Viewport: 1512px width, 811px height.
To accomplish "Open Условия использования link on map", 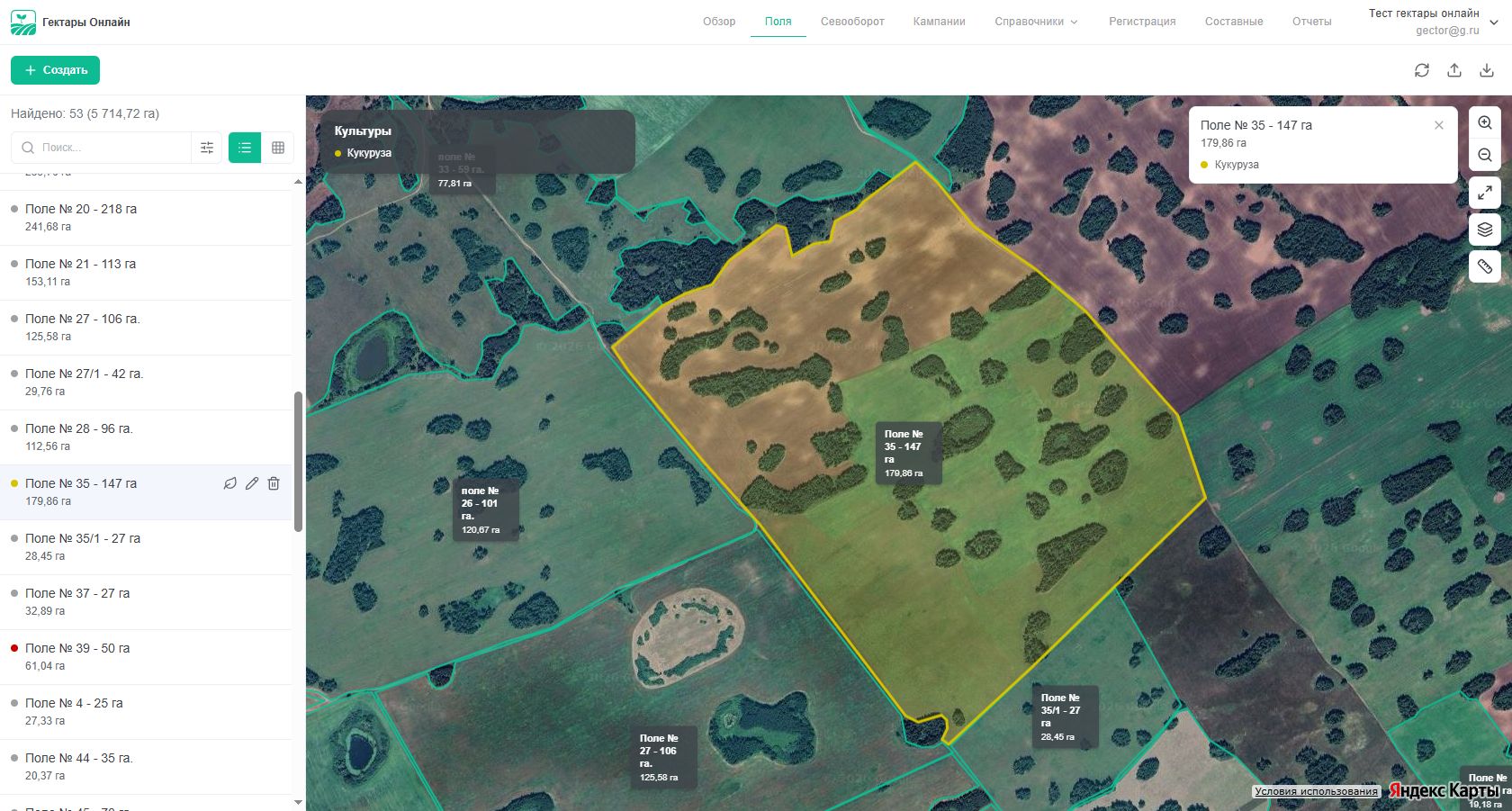I will pos(1316,791).
